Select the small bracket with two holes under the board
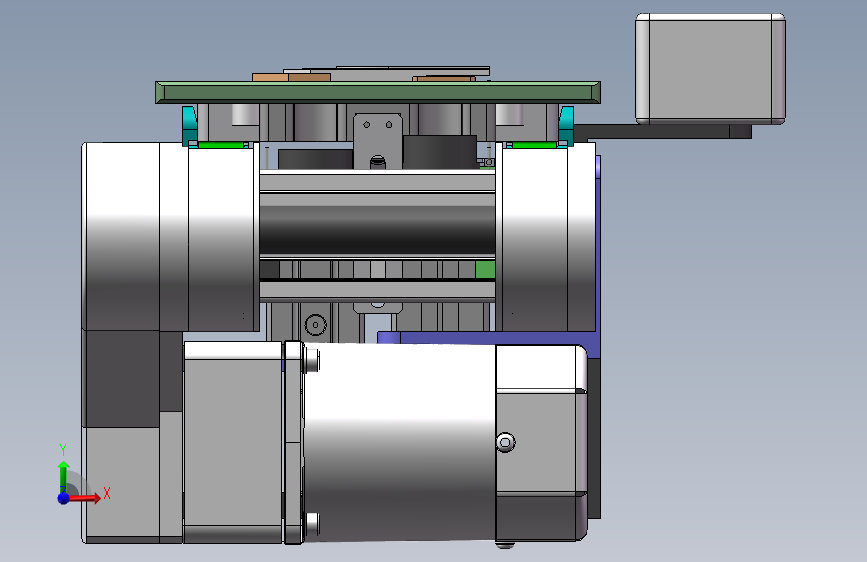This screenshot has height=562, width=867. [x=378, y=140]
